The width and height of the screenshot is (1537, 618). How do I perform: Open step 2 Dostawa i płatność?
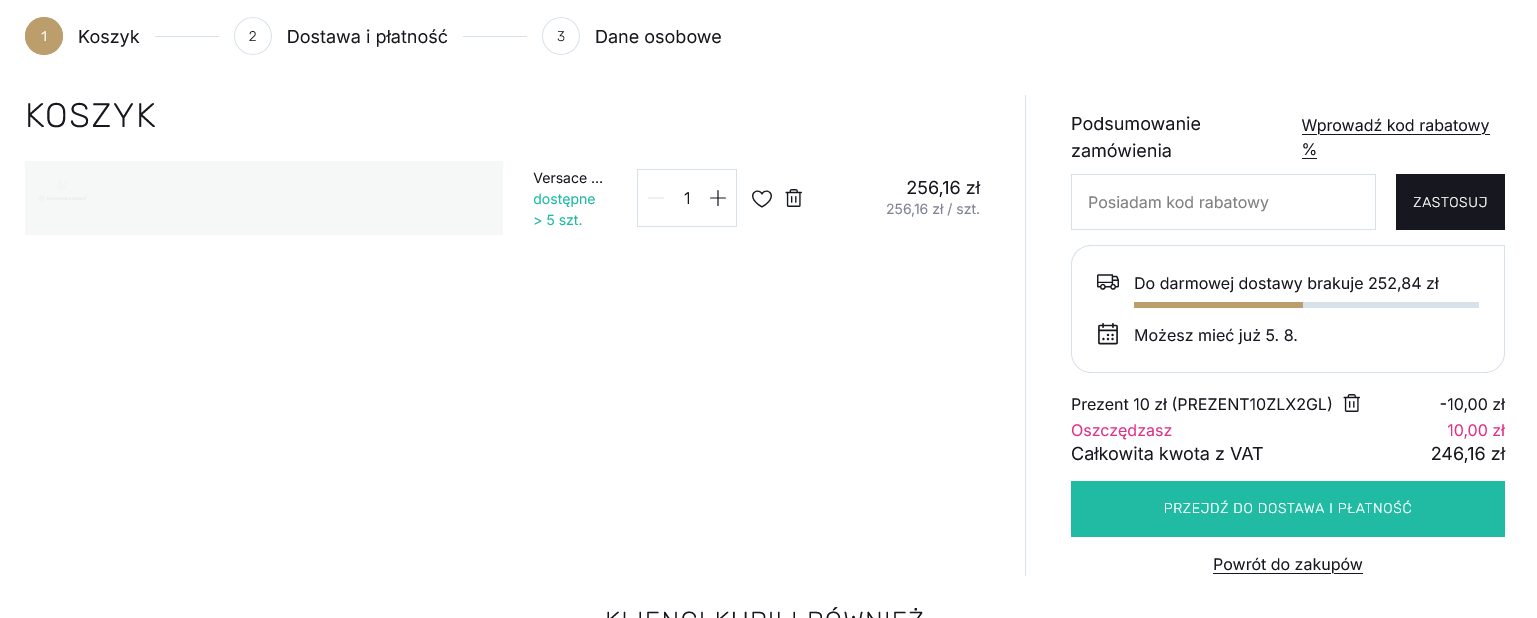[367, 37]
